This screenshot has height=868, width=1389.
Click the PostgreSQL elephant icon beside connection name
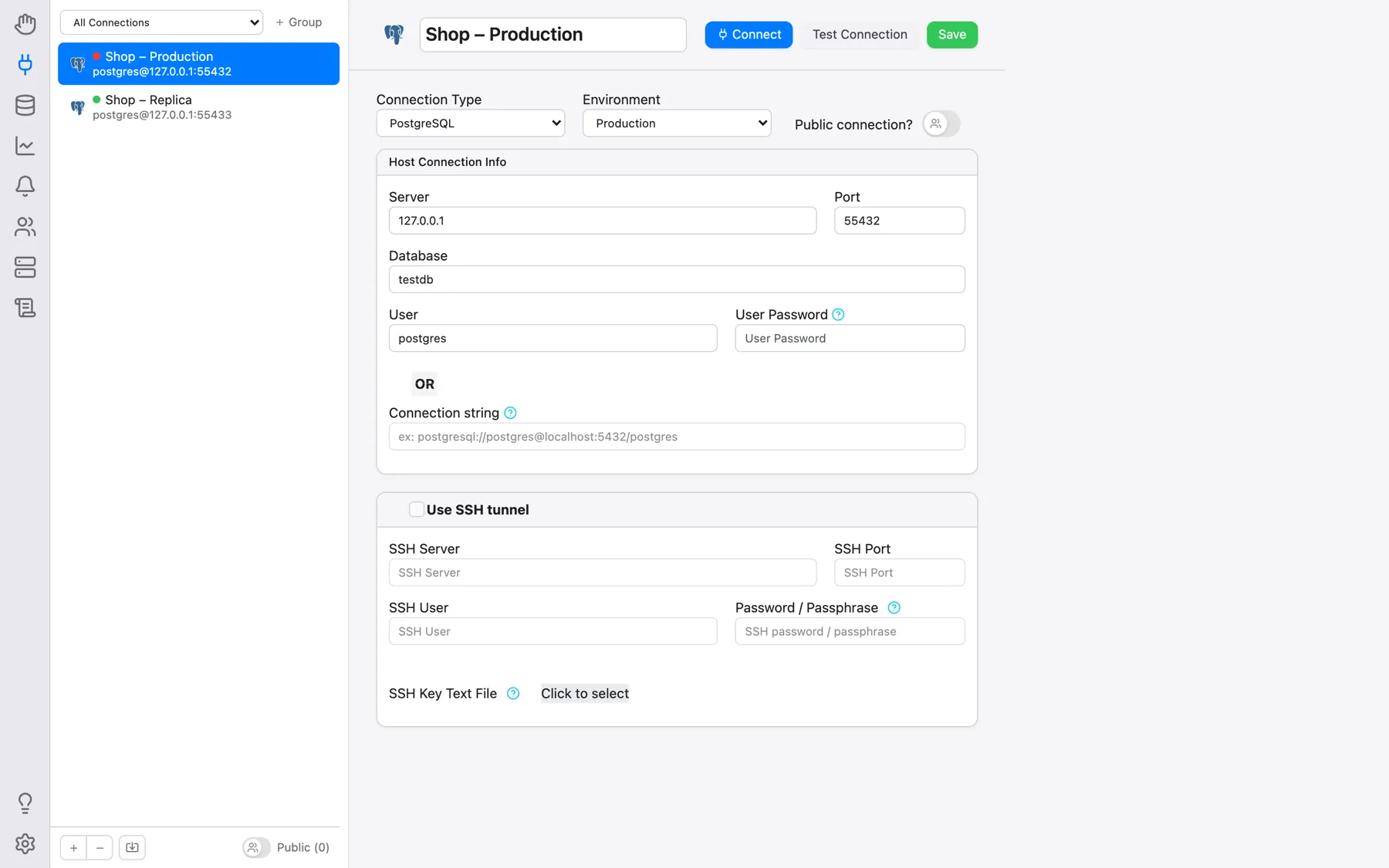[x=394, y=34]
